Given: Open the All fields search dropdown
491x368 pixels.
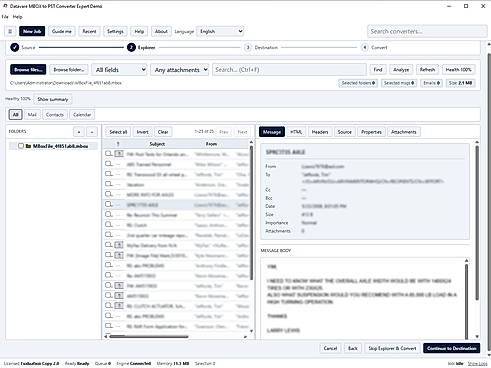Looking at the screenshot, I should pyautogui.click(x=119, y=70).
